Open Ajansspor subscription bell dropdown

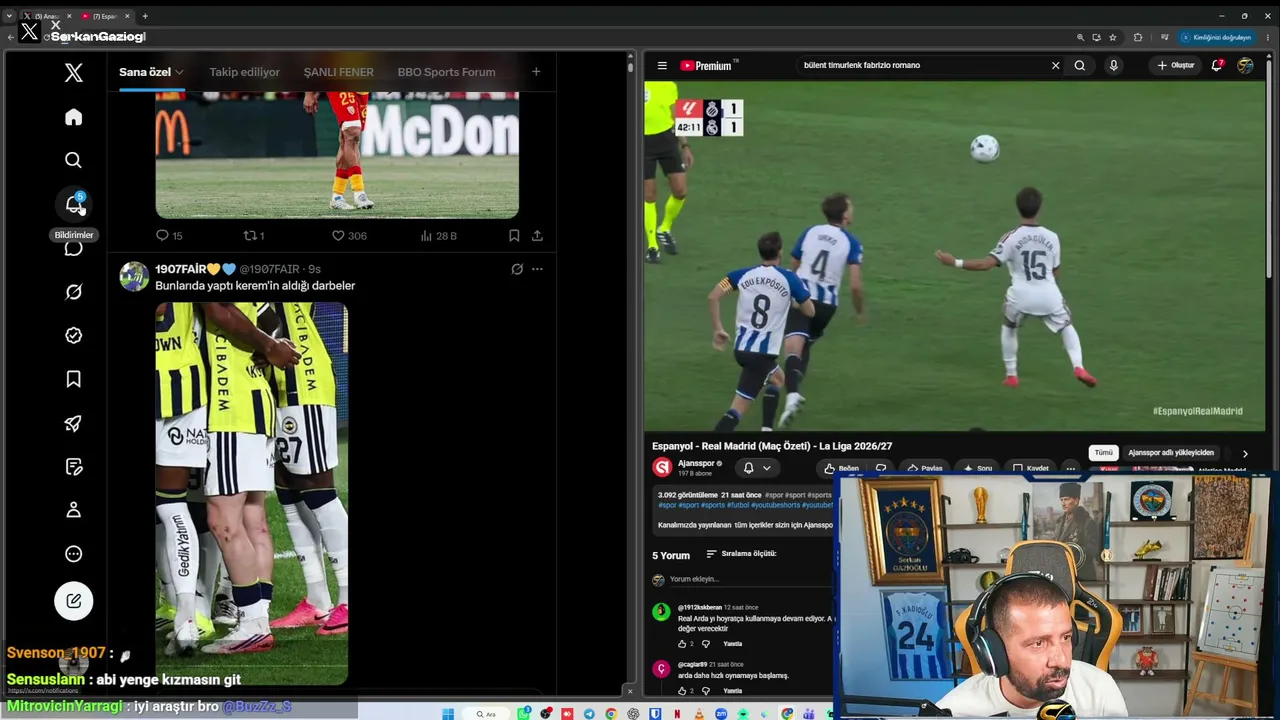click(x=757, y=468)
